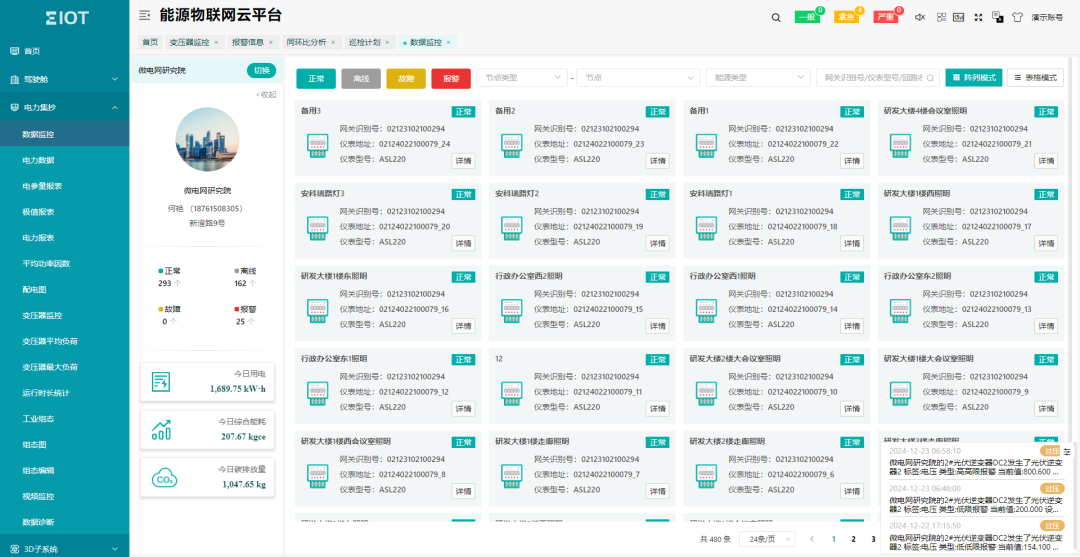The image size is (1080, 557).
Task: Click the muted speaker alarm sound icon
Action: (920, 17)
